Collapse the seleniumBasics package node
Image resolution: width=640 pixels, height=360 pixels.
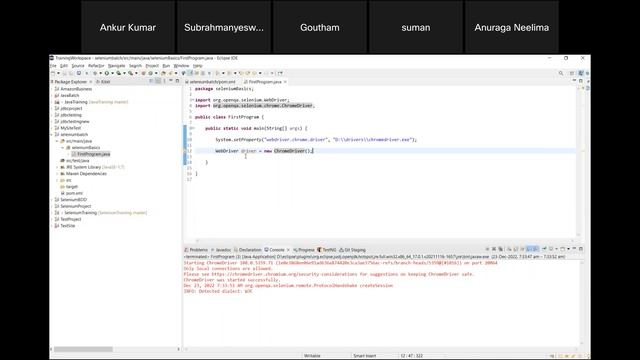(x=63, y=147)
